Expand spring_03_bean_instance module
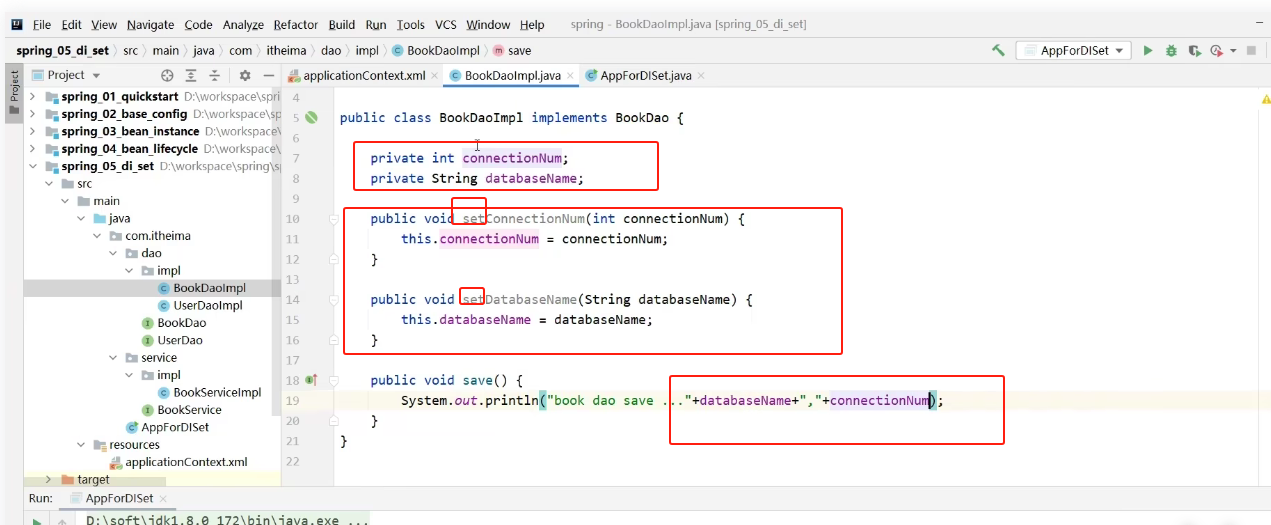The height and width of the screenshot is (525, 1271). [x=33, y=131]
